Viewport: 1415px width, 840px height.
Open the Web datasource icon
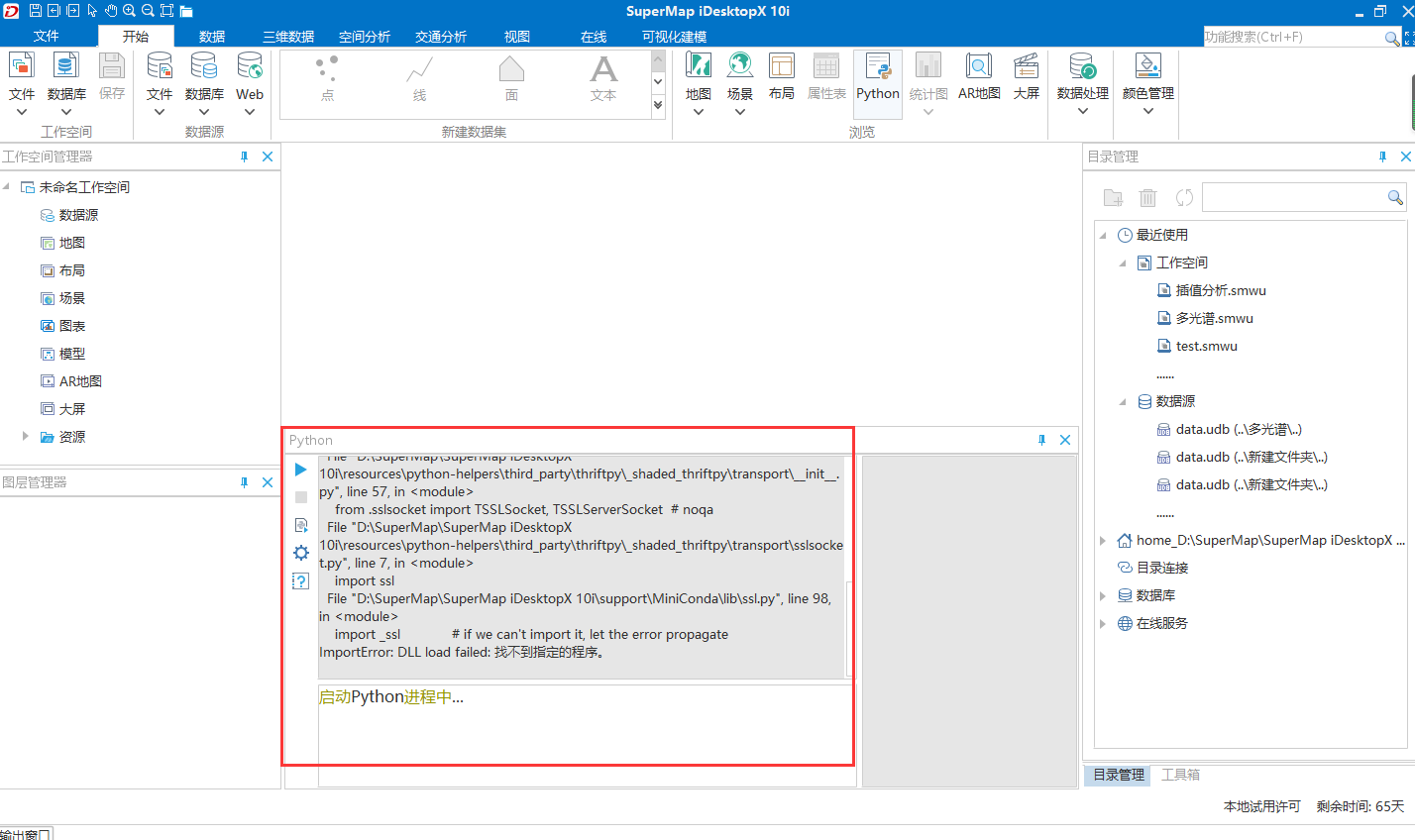tap(250, 65)
